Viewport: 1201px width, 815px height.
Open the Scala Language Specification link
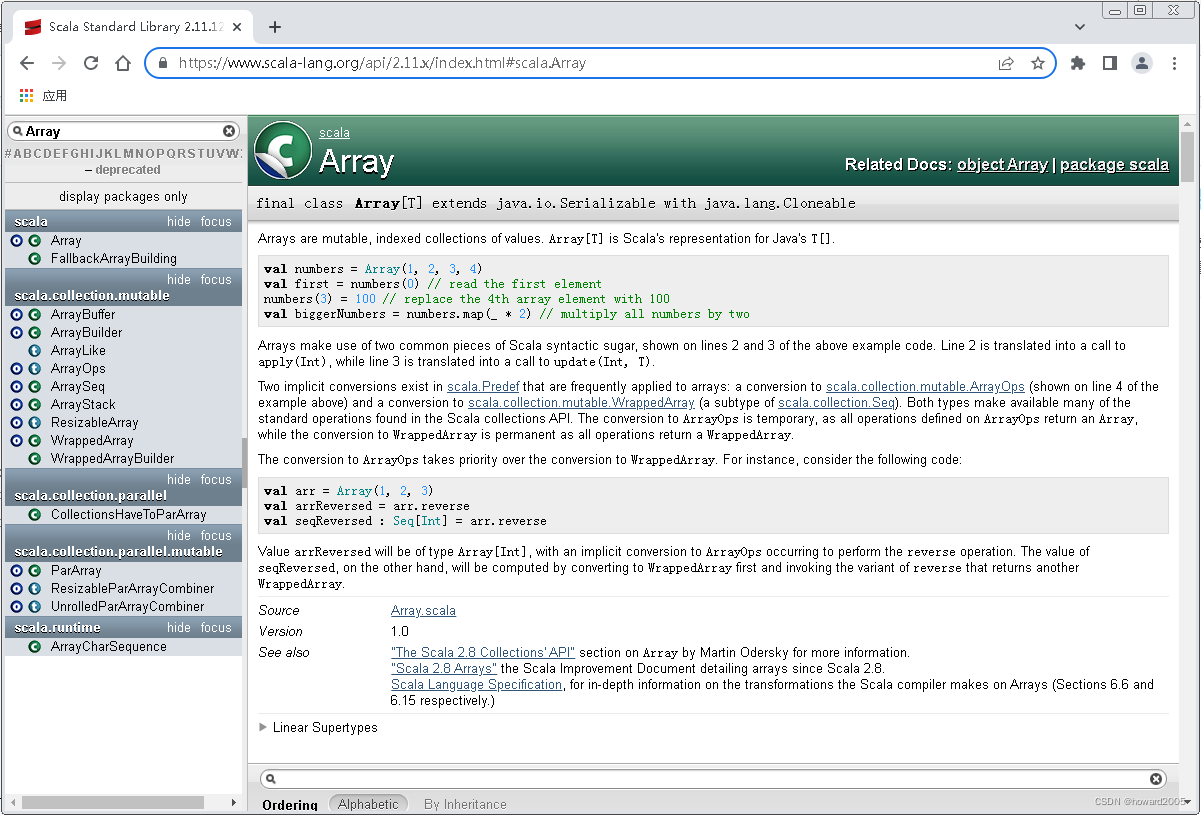coord(477,685)
